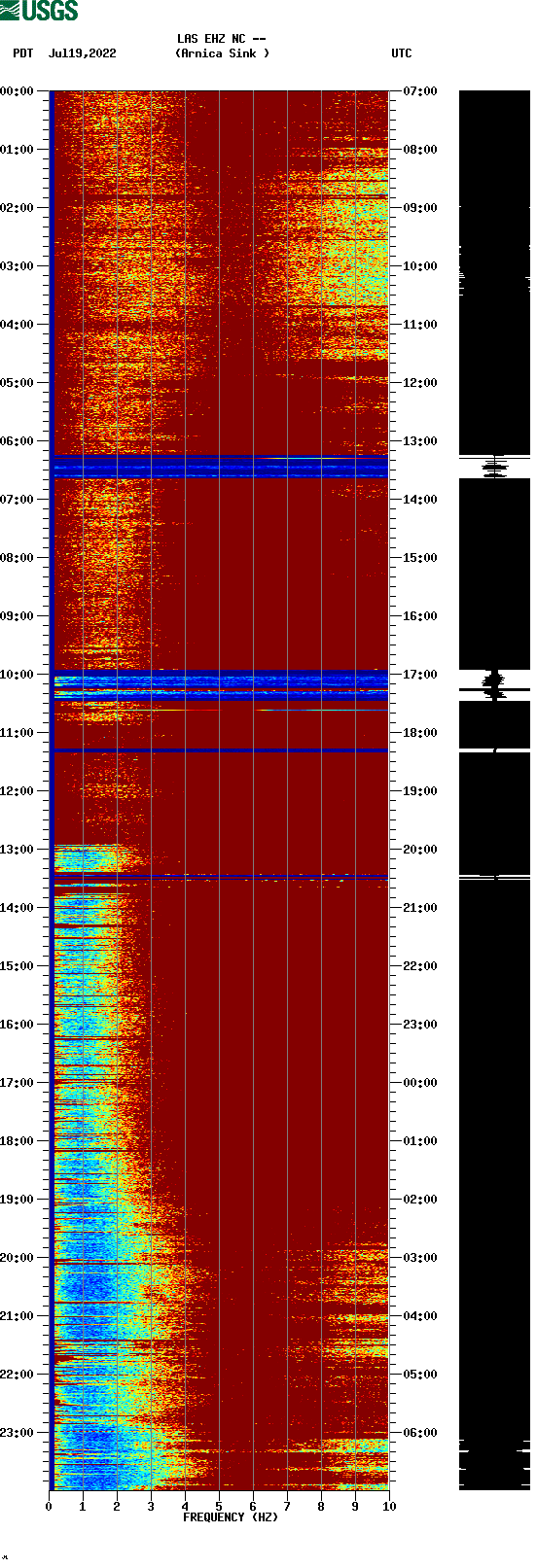Viewport: 537px width, 1568px height.
Task: Click the 'UTC' timezone label
Action: click(x=402, y=53)
